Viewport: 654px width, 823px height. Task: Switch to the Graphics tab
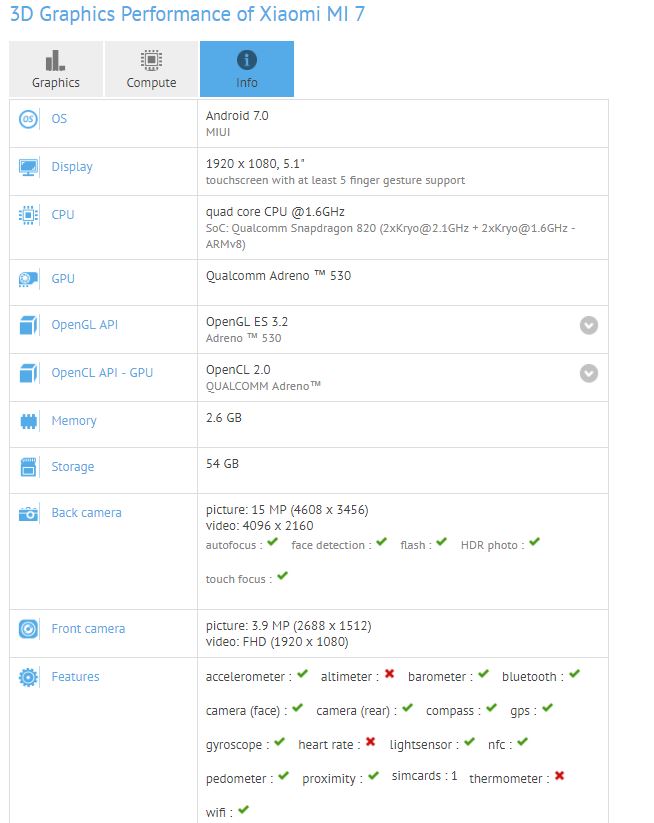56,69
